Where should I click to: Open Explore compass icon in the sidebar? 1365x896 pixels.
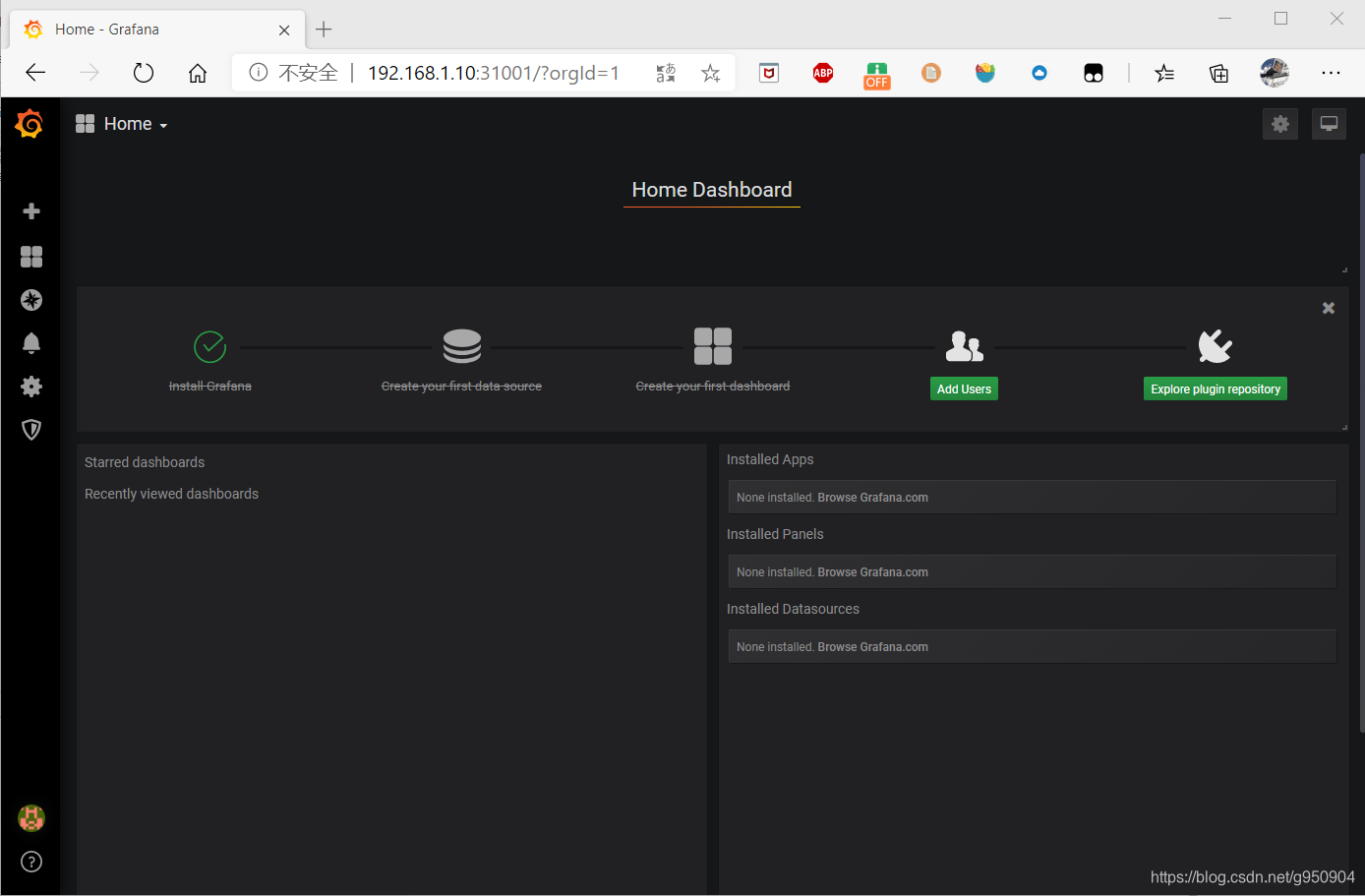31,300
